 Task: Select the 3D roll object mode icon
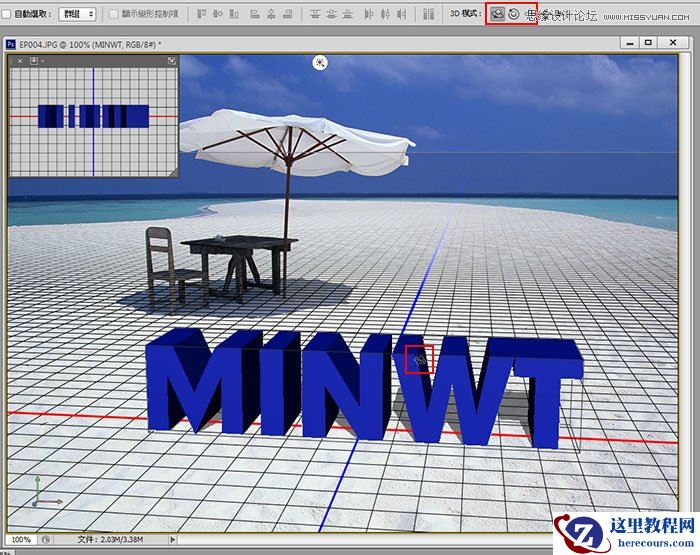pos(514,14)
